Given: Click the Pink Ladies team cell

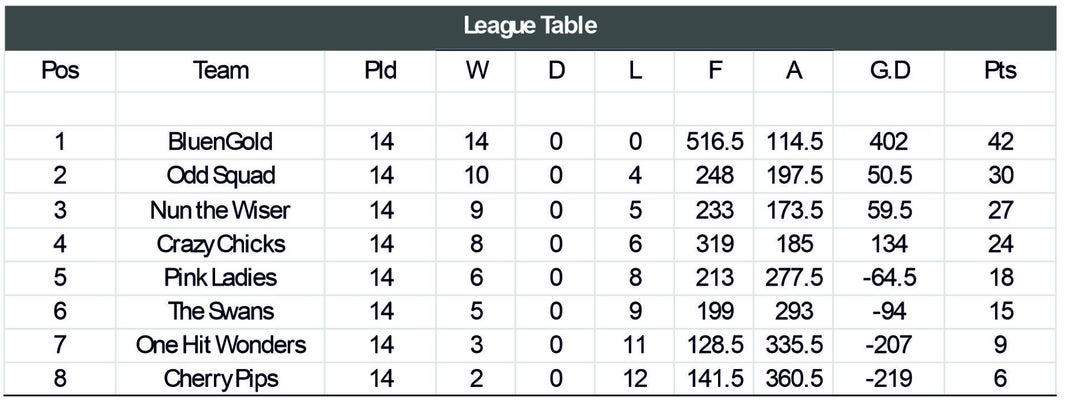Looking at the screenshot, I should (x=221, y=278).
